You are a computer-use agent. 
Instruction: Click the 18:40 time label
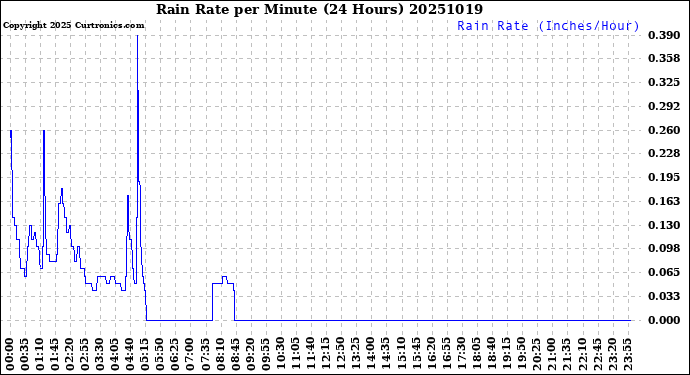click(x=491, y=355)
